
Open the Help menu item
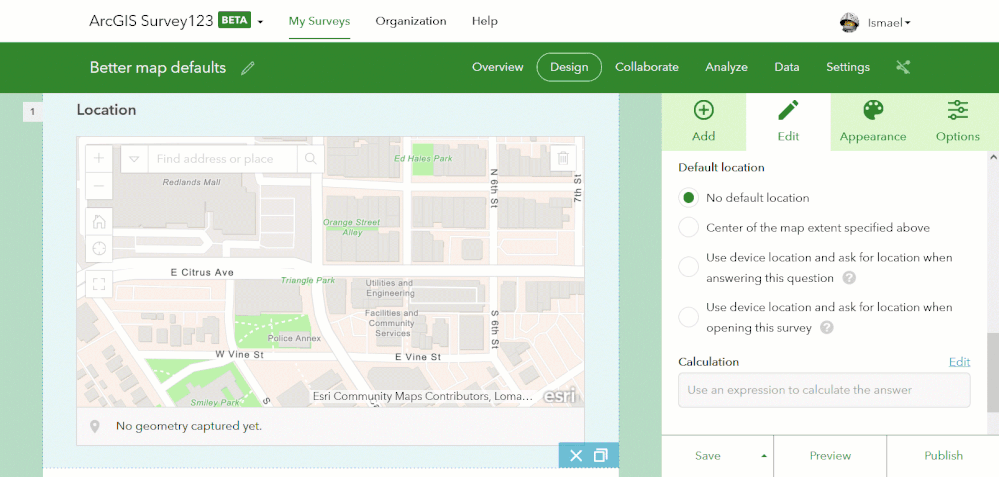point(485,21)
